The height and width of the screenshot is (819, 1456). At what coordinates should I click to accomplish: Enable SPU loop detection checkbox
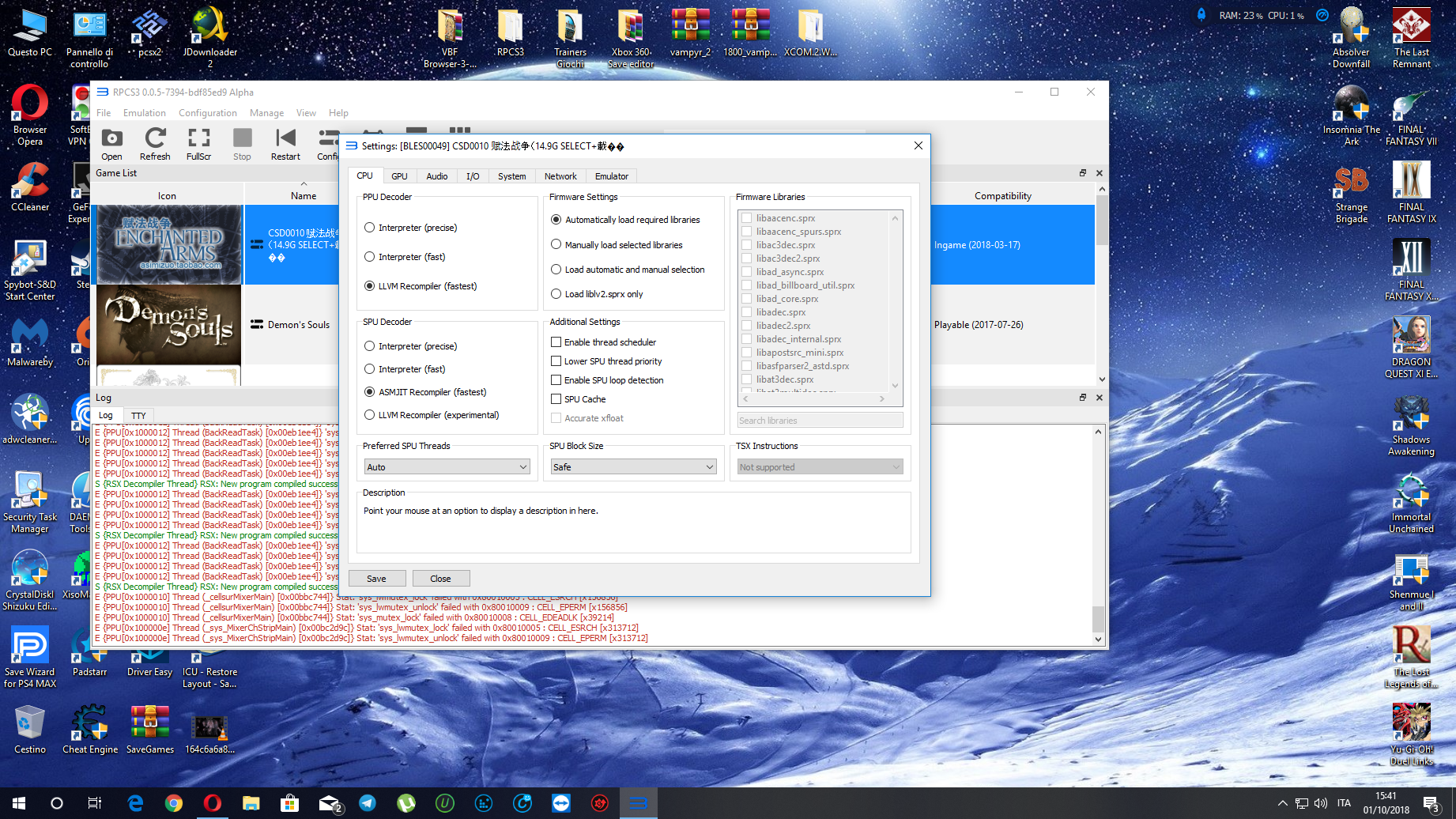(x=607, y=380)
